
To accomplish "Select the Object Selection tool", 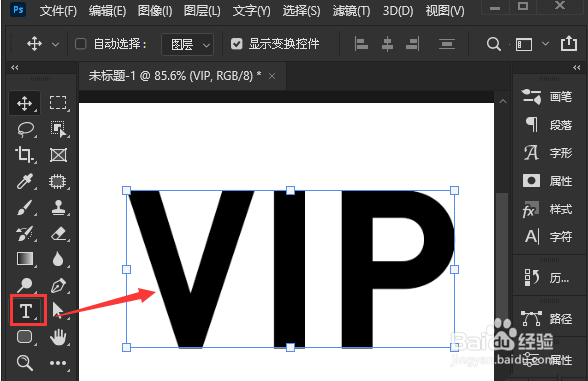I will (58, 129).
